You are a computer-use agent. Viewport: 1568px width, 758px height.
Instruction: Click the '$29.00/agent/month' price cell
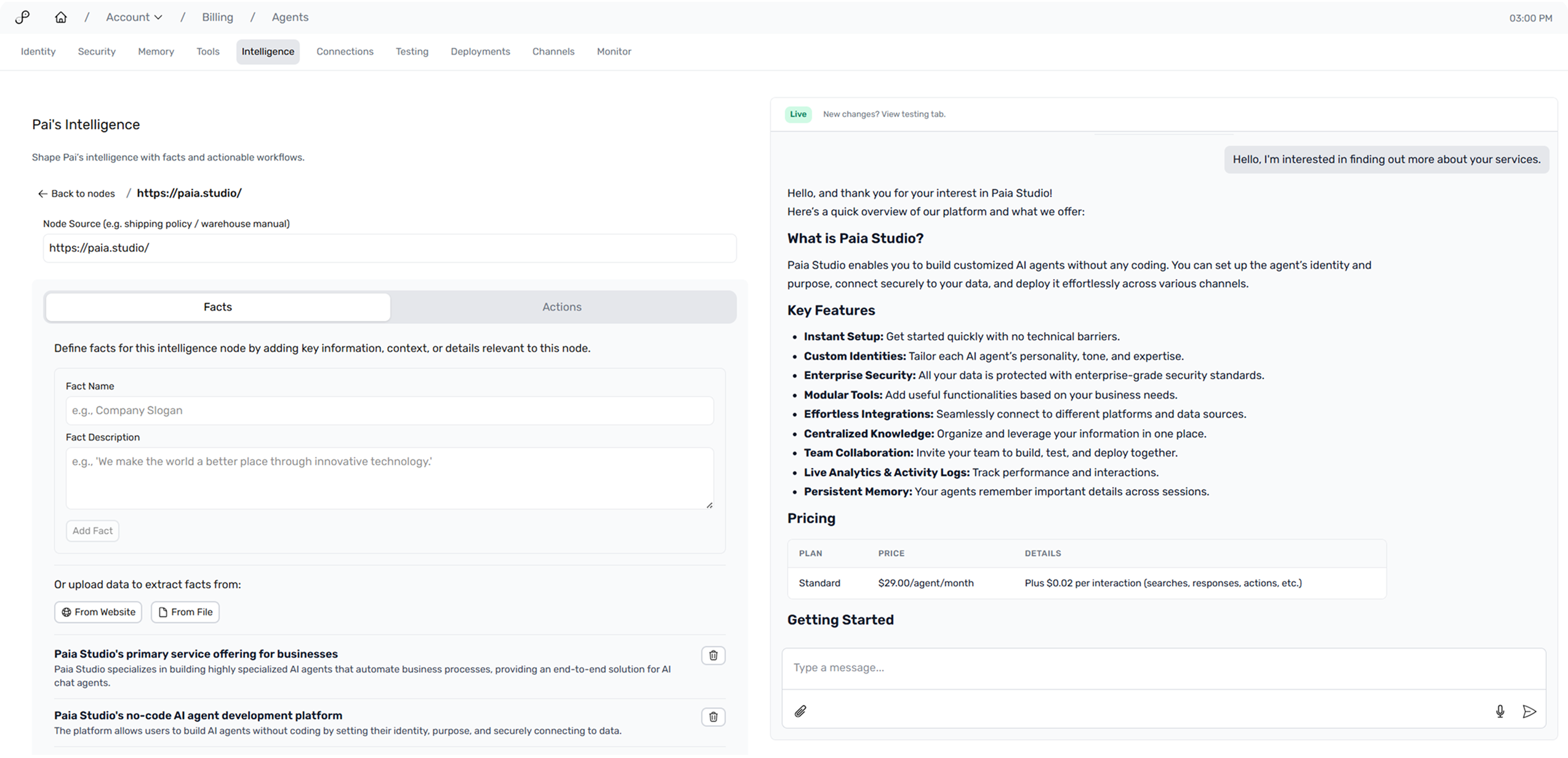(925, 583)
